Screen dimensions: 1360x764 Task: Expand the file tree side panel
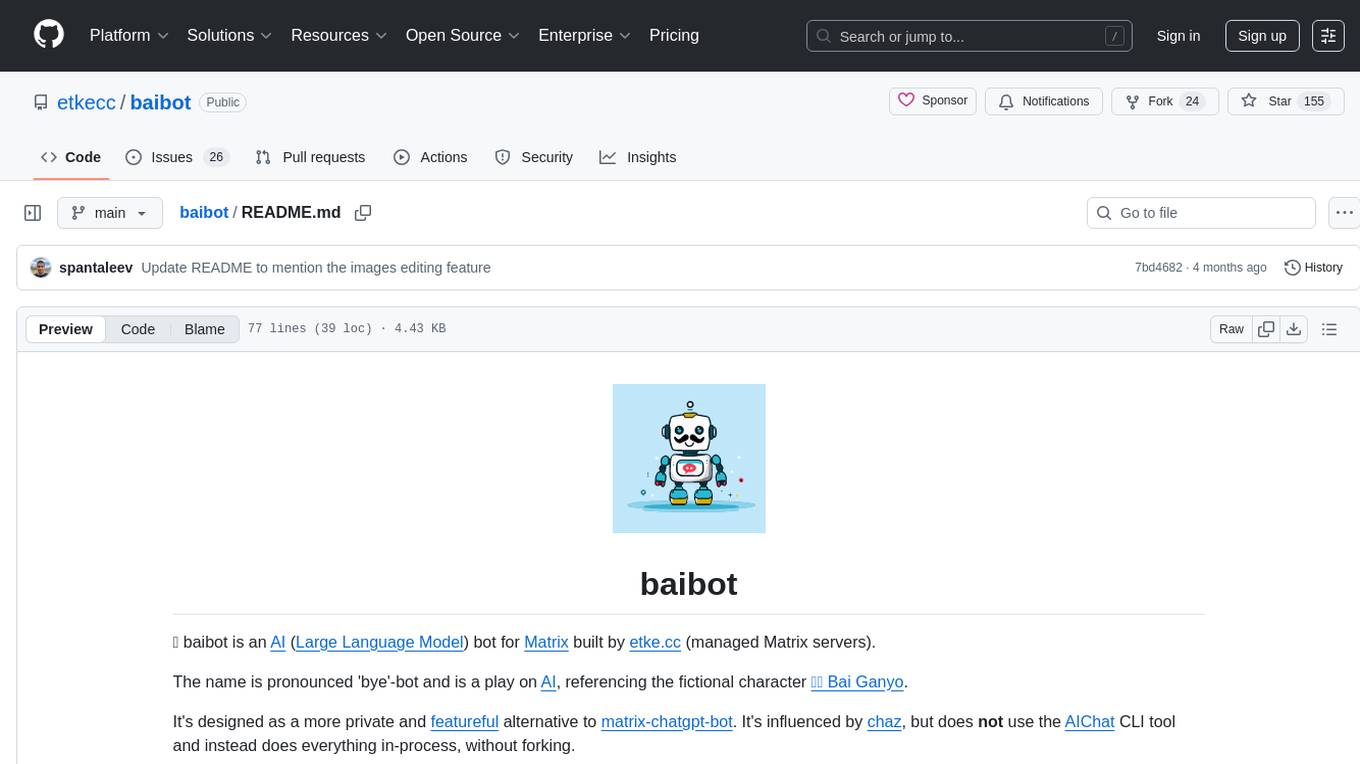(x=33, y=213)
